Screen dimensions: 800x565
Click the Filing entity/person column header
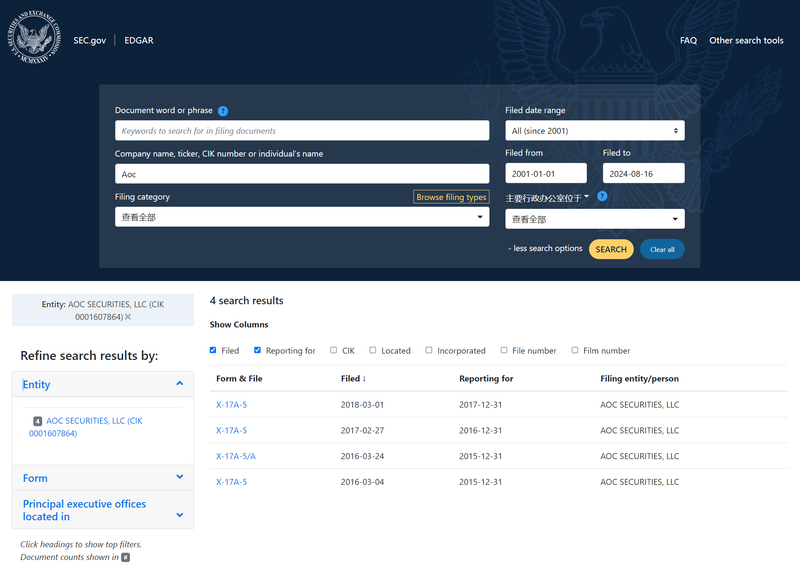coord(639,379)
